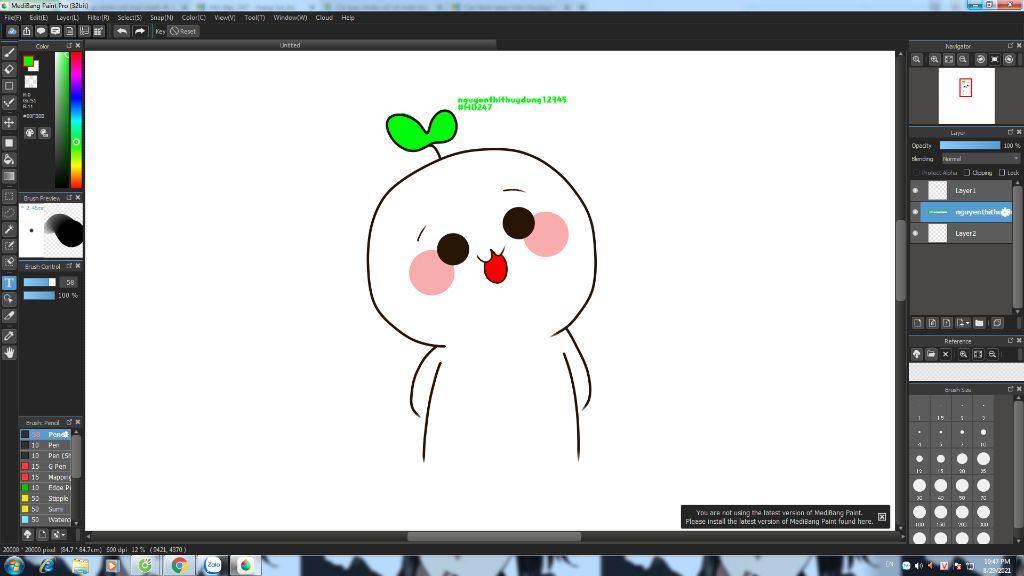This screenshot has height=576, width=1024.
Task: Click the Redo arrow in toolbar
Action: (139, 31)
